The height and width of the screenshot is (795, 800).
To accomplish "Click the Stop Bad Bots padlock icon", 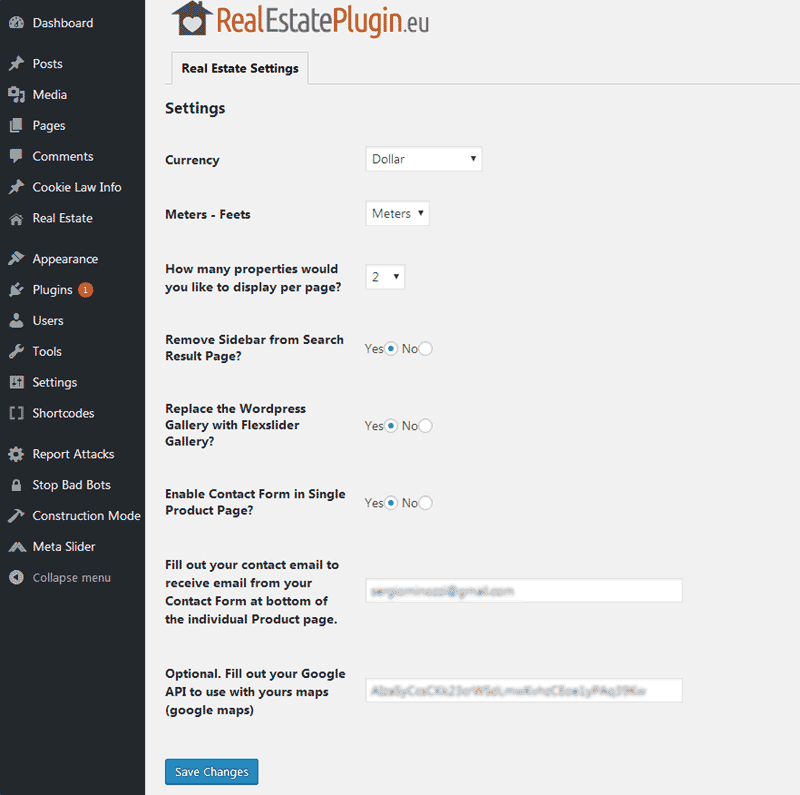I will point(16,485).
